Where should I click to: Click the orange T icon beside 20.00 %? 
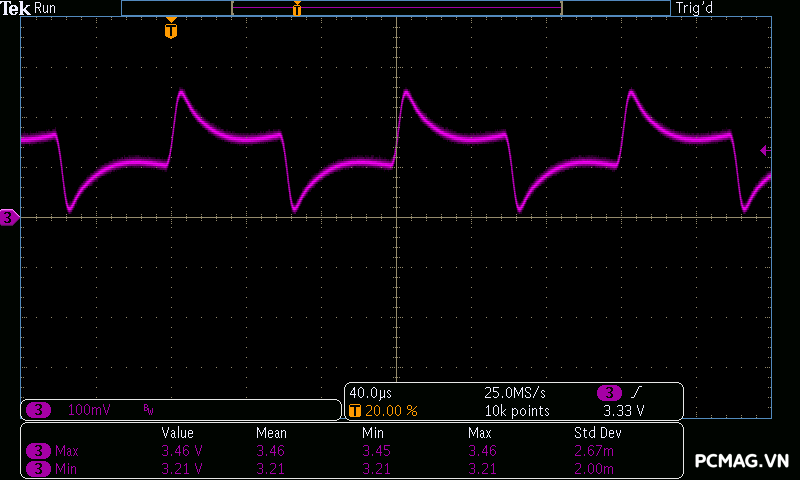coord(355,411)
